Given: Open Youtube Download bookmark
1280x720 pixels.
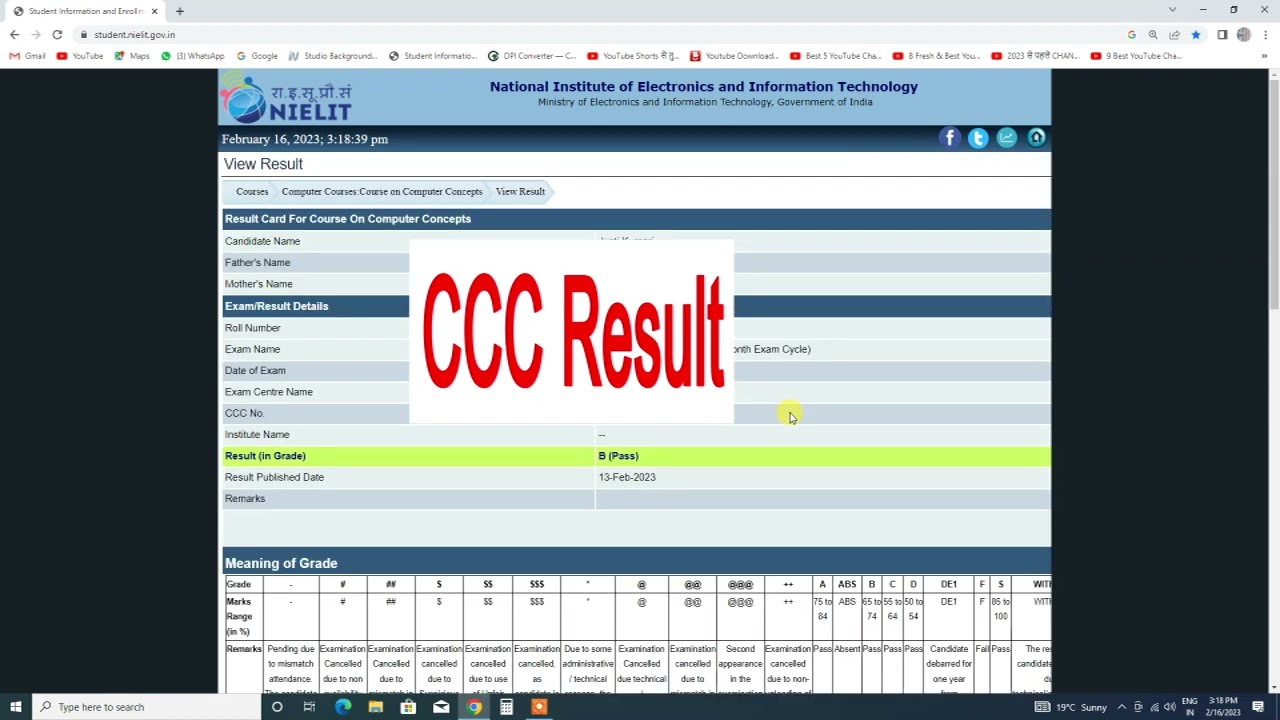Looking at the screenshot, I should click(x=734, y=56).
